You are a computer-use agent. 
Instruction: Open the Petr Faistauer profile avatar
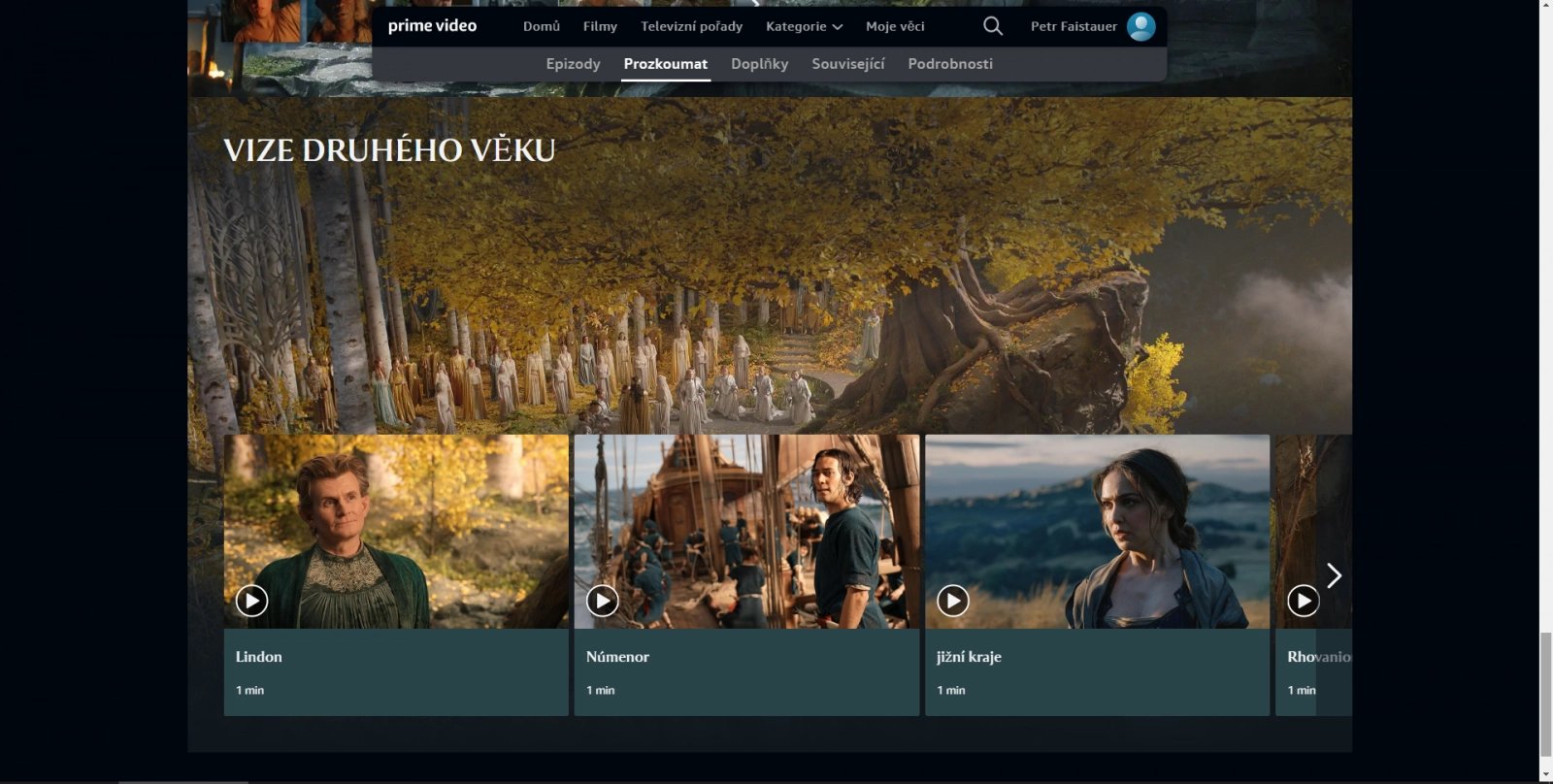[1141, 26]
